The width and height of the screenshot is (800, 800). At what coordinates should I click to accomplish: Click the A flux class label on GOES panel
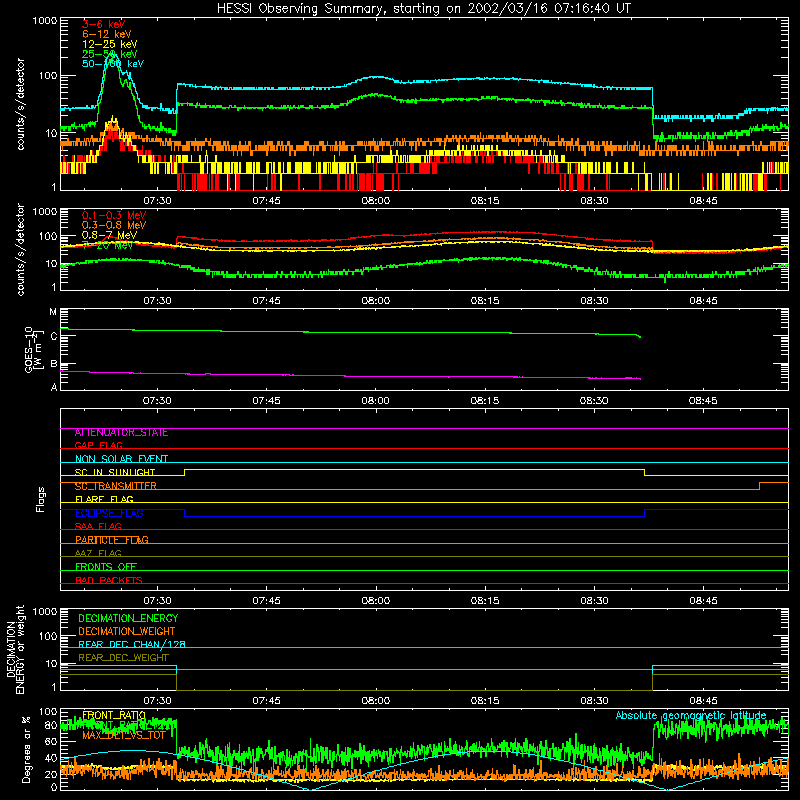point(54,387)
